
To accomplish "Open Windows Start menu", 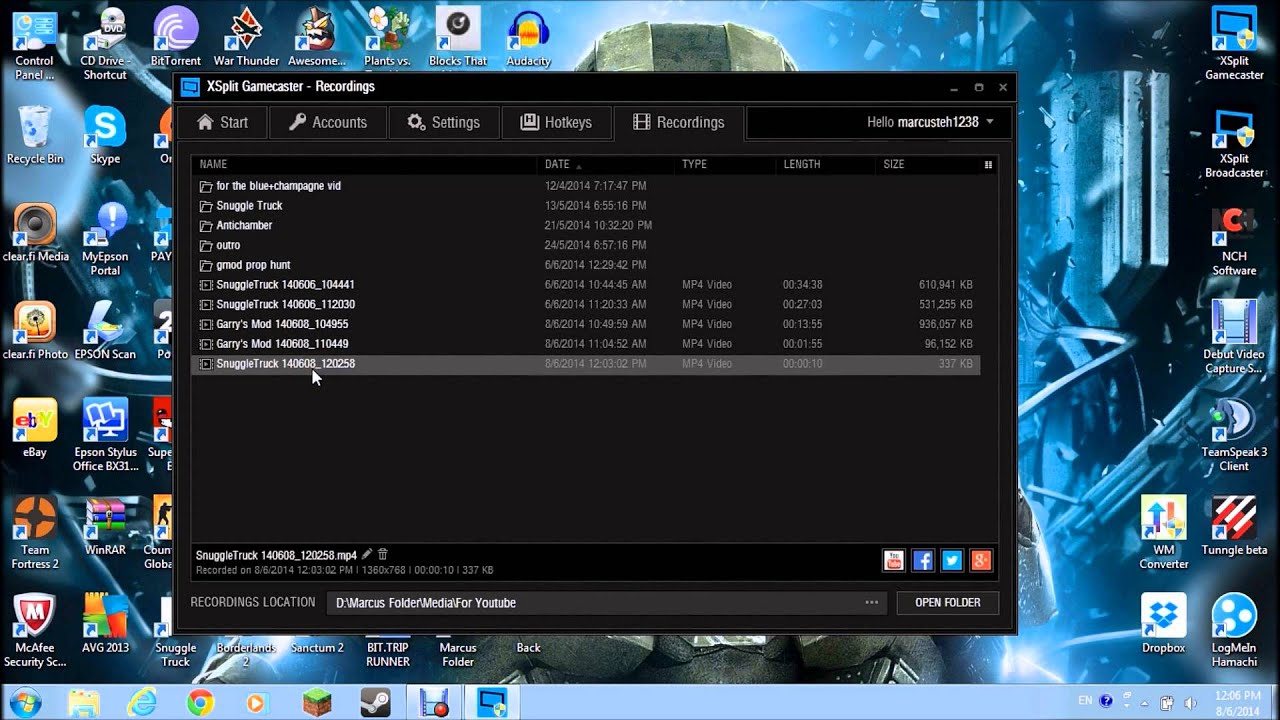I will coord(25,701).
